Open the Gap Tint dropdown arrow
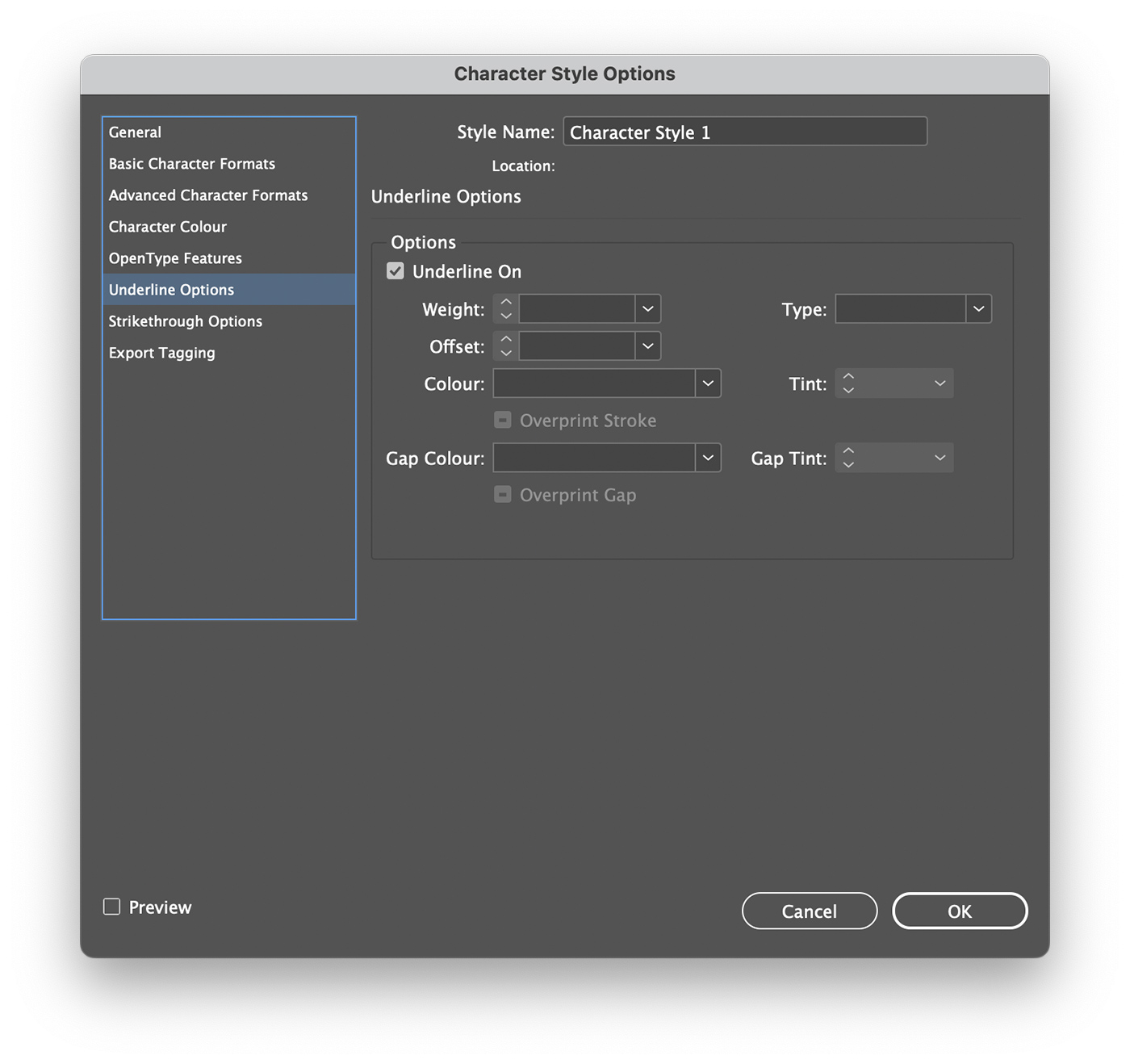 (x=940, y=458)
